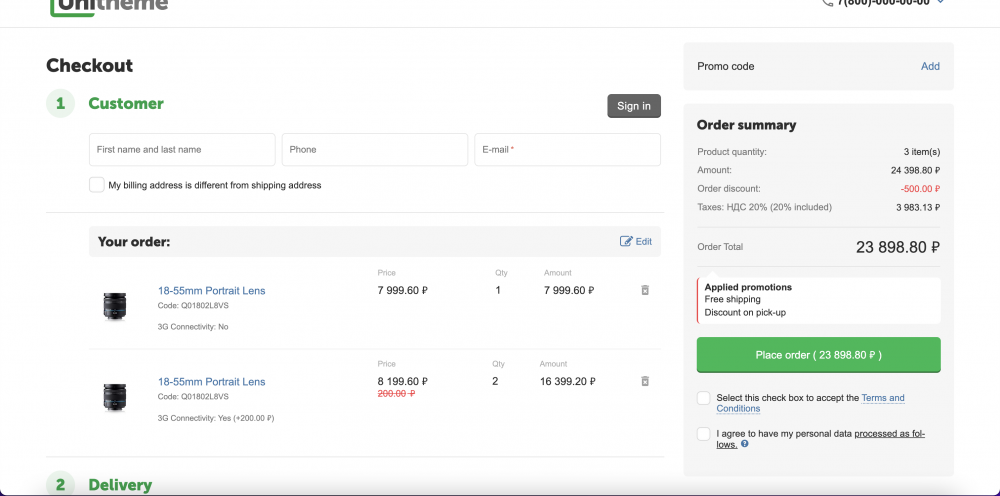Delete the first 18-55mm Portrait Lens item
This screenshot has height=496, width=1000.
(x=645, y=290)
